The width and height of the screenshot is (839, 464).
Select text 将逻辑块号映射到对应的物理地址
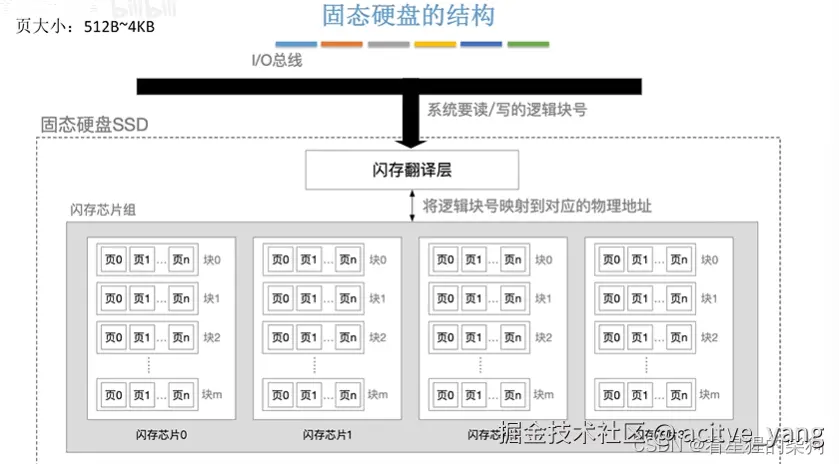[x=537, y=206]
